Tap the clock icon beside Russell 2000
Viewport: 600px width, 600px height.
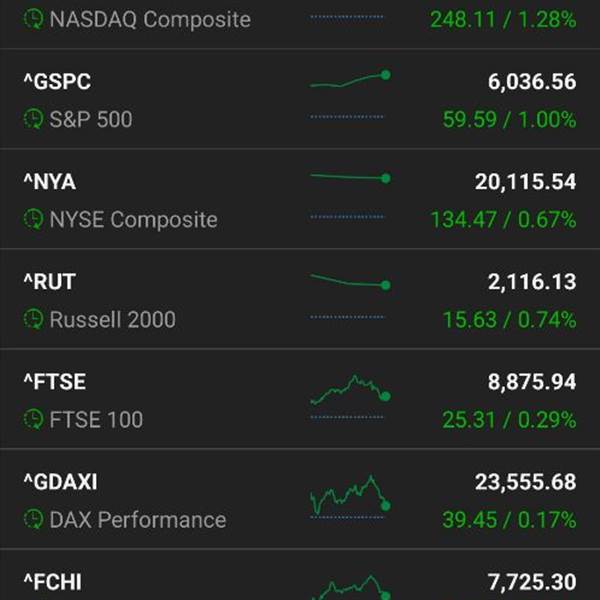tap(33, 319)
